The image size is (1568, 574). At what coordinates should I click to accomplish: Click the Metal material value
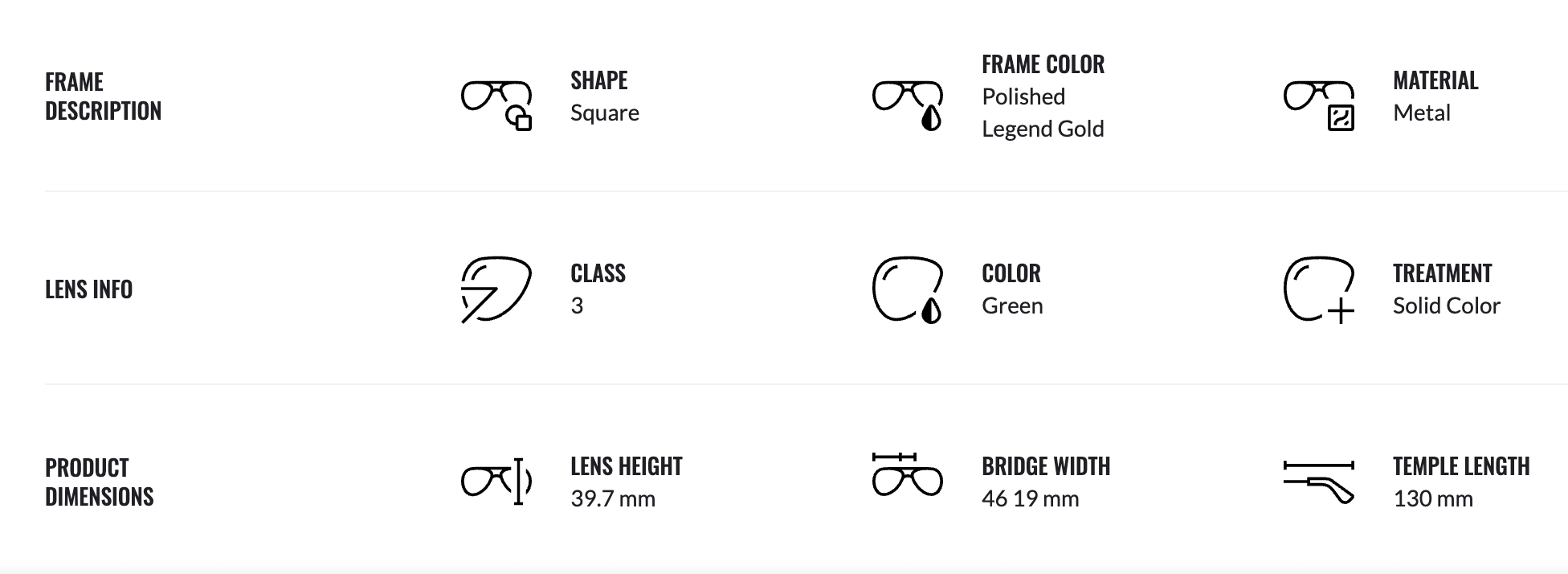click(x=1421, y=113)
